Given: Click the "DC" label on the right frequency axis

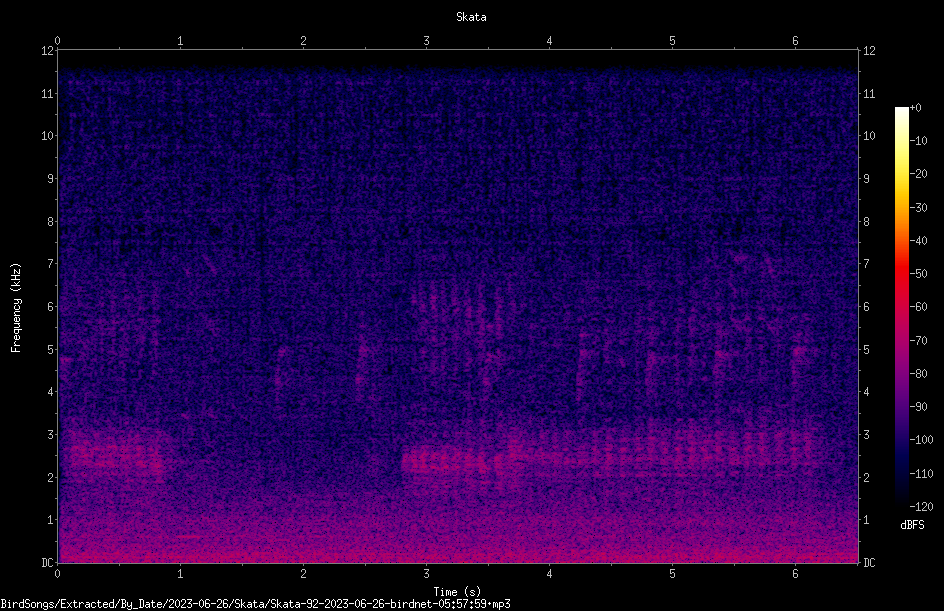Looking at the screenshot, I should (869, 563).
